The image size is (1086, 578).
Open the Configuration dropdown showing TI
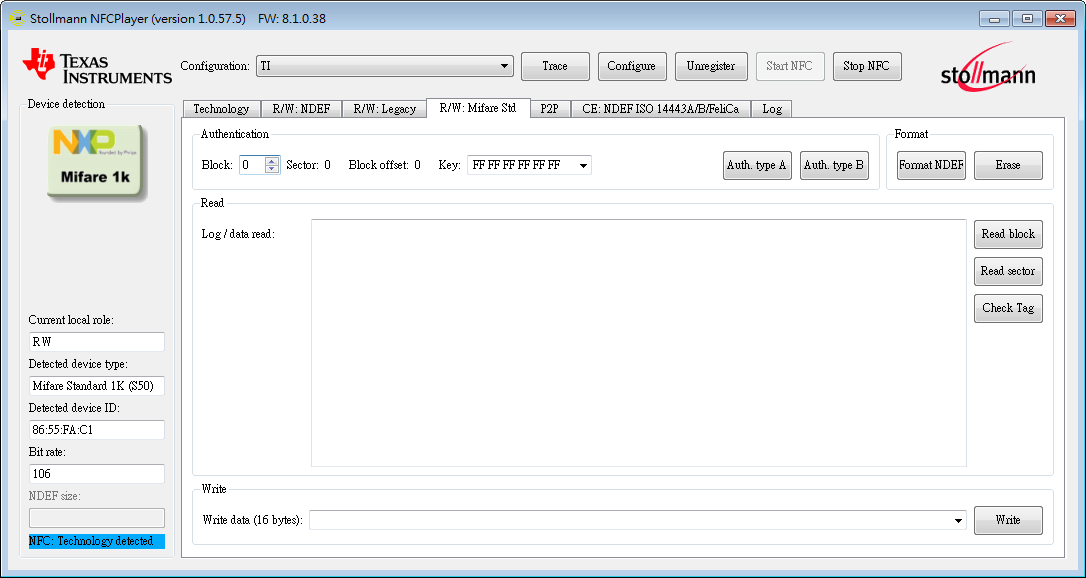[384, 66]
